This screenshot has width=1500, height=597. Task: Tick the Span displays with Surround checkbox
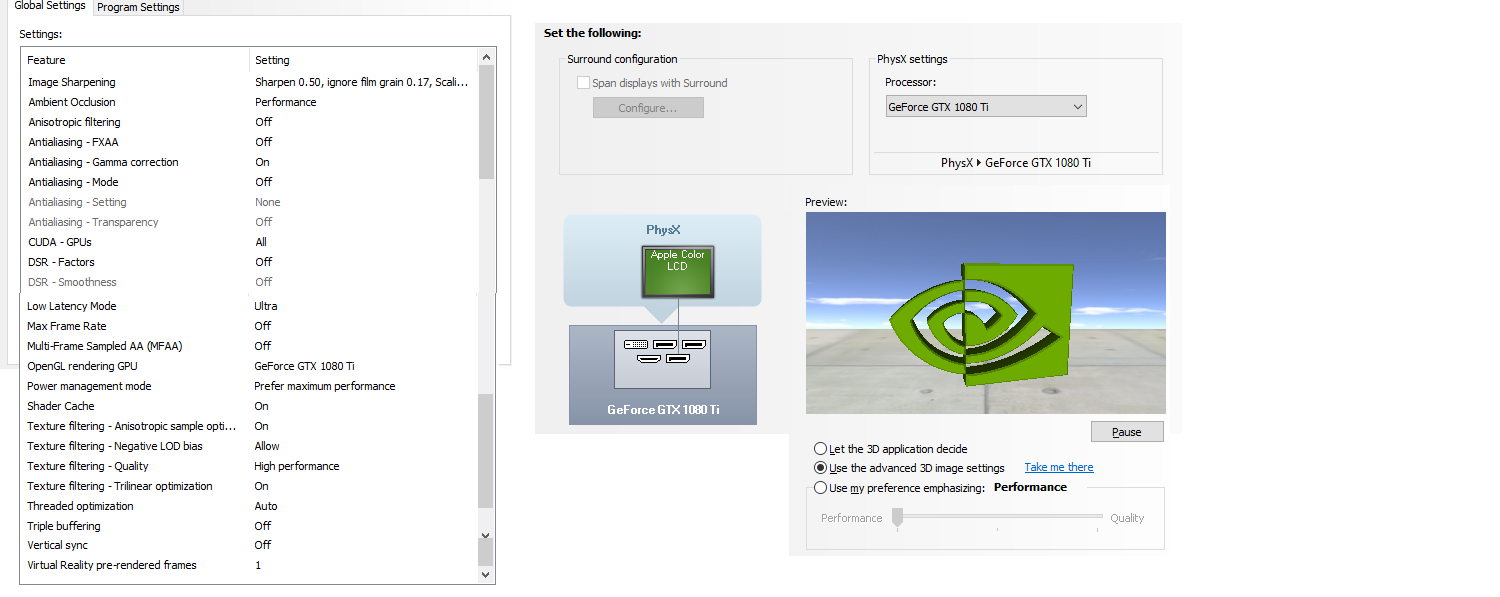[x=583, y=83]
